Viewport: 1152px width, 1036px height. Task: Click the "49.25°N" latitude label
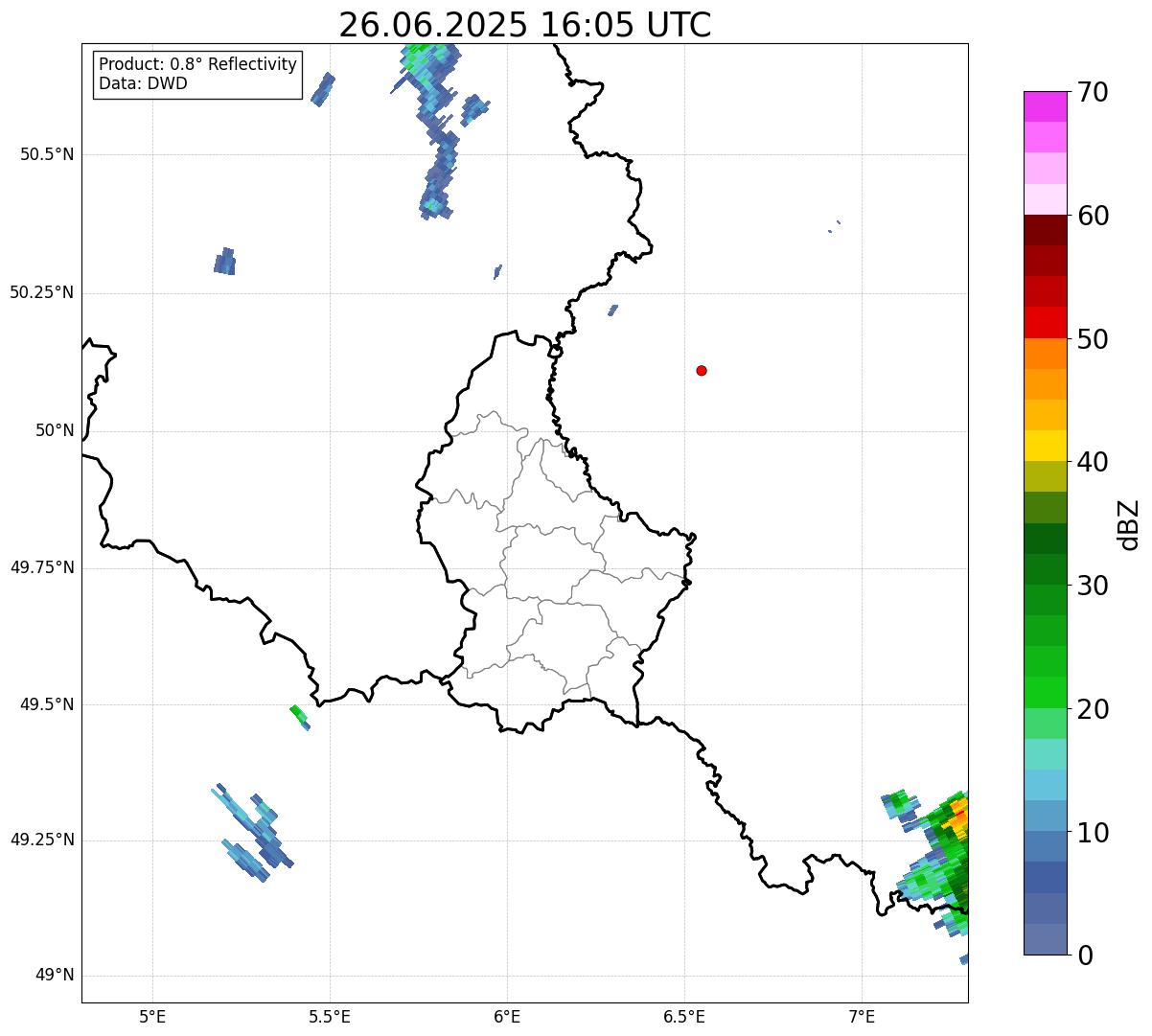pyautogui.click(x=42, y=840)
